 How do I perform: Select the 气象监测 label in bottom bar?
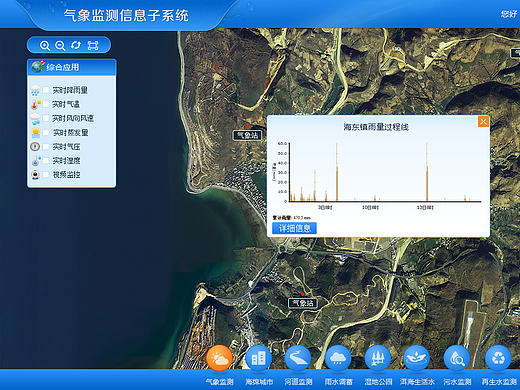click(x=219, y=382)
